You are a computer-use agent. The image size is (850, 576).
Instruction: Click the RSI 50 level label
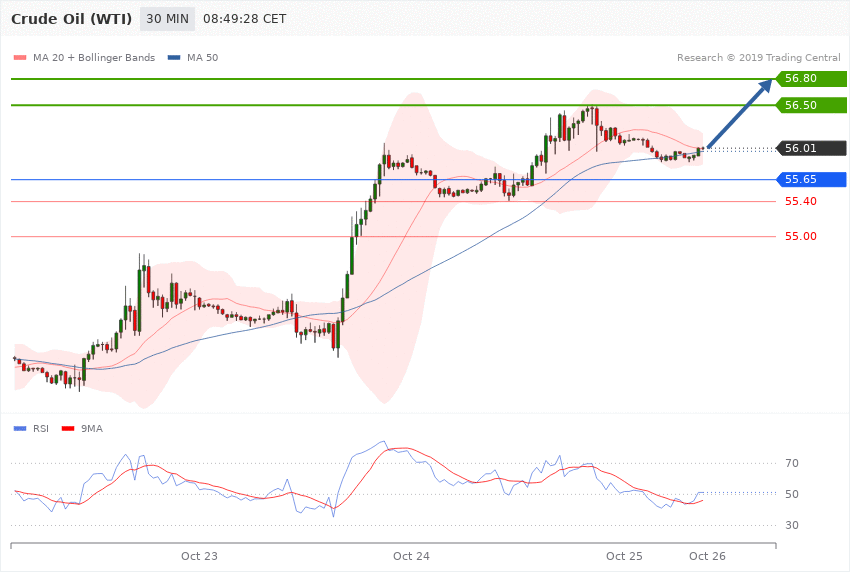[x=792, y=494]
